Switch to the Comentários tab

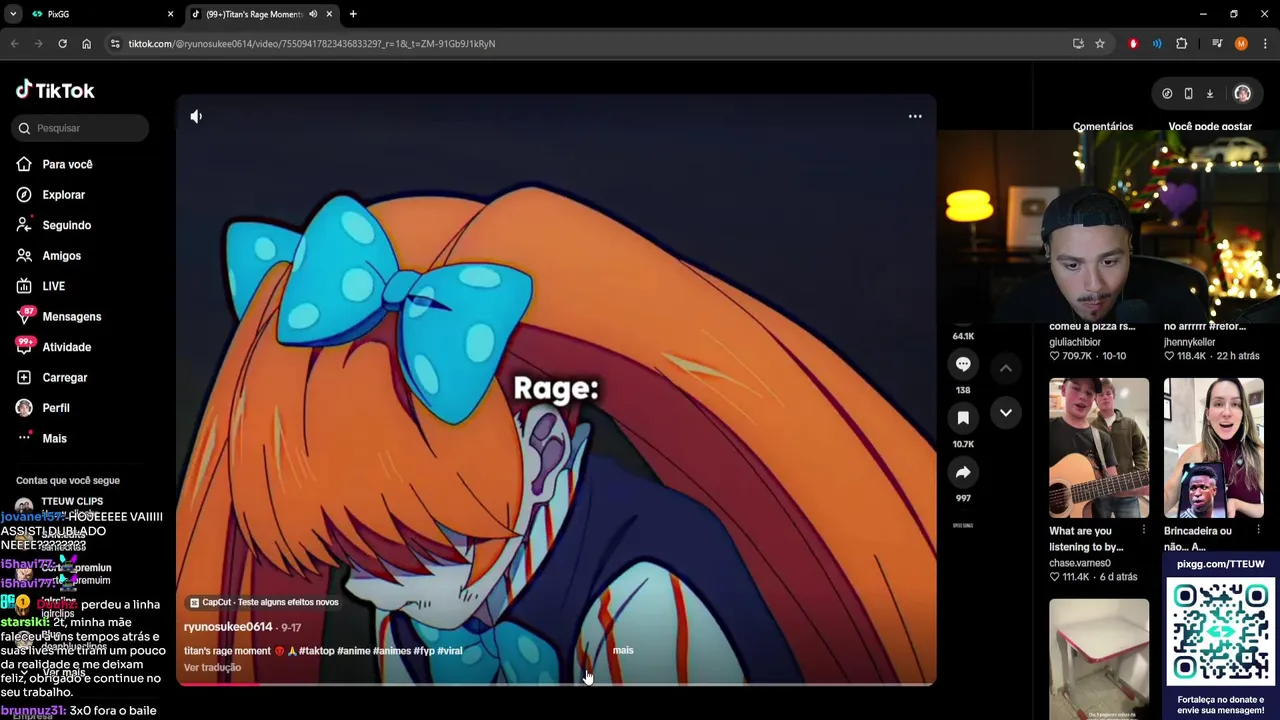point(1103,126)
